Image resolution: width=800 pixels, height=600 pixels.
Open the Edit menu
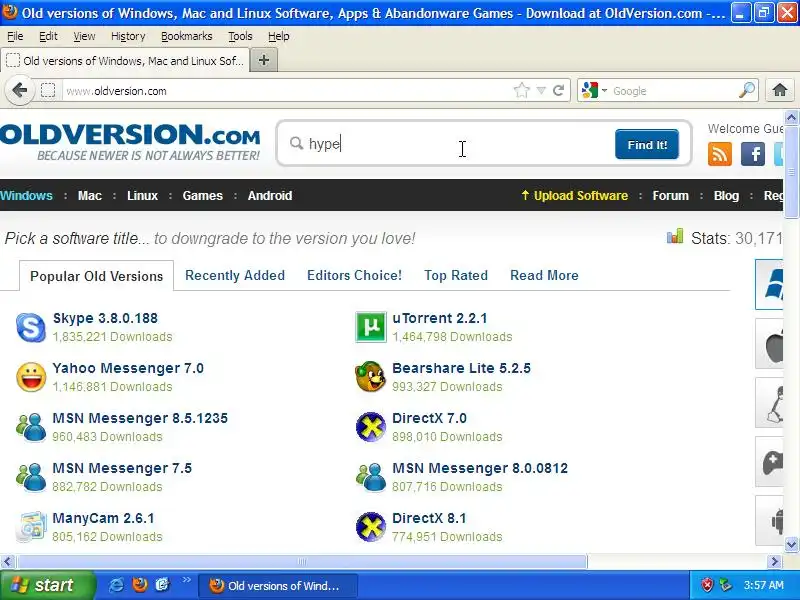click(48, 36)
